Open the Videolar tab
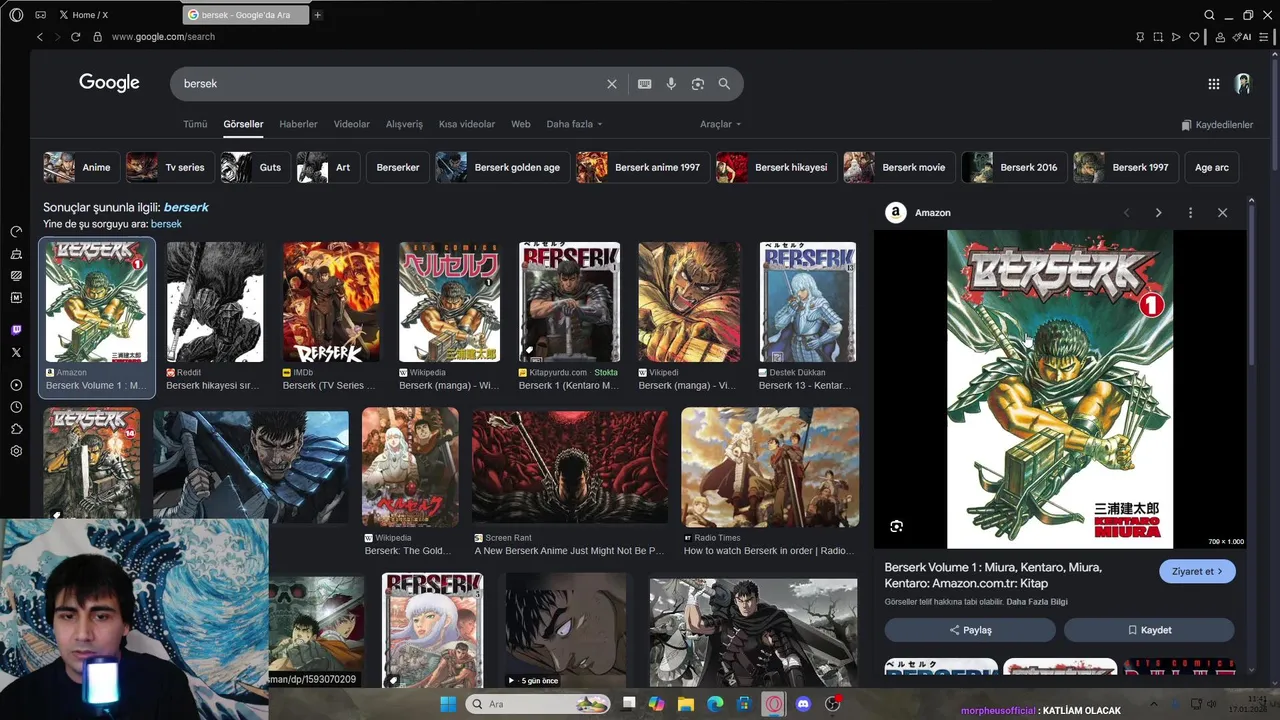 point(352,124)
